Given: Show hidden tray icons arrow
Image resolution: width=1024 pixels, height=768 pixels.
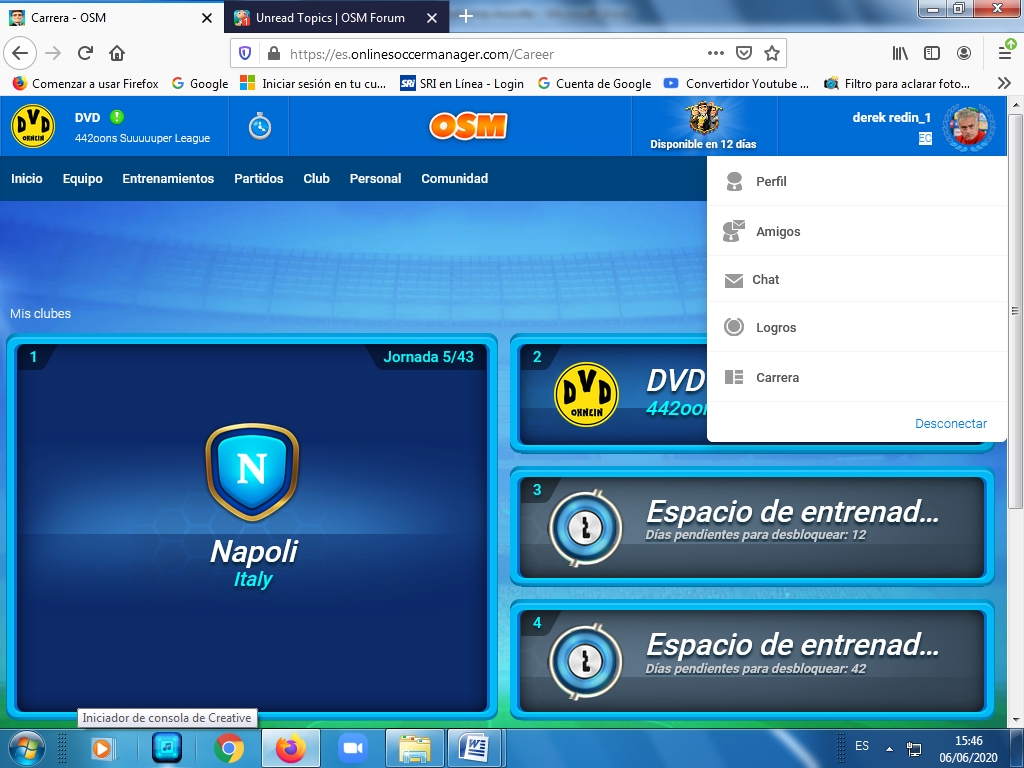Looking at the screenshot, I should click(x=889, y=748).
